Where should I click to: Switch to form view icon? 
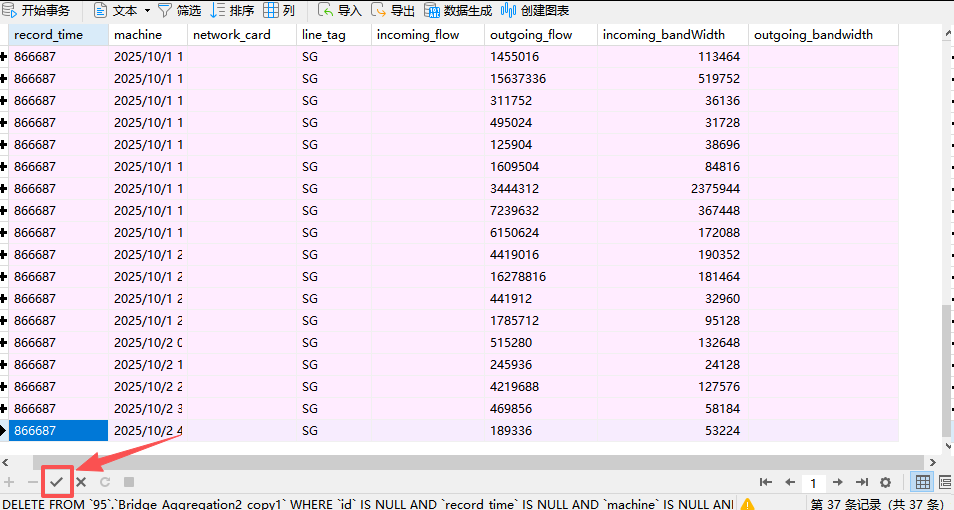coord(945,482)
